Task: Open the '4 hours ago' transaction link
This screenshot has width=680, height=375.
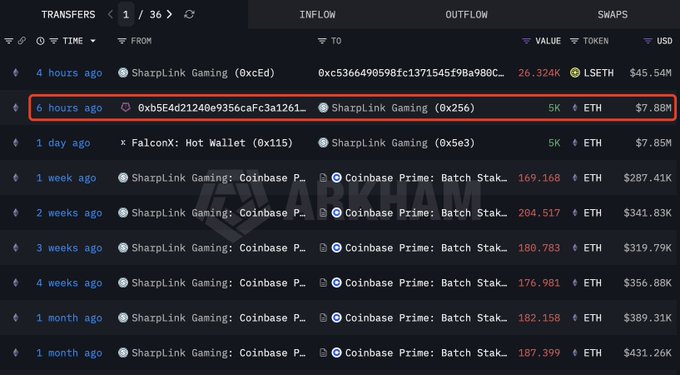Action: [69, 73]
